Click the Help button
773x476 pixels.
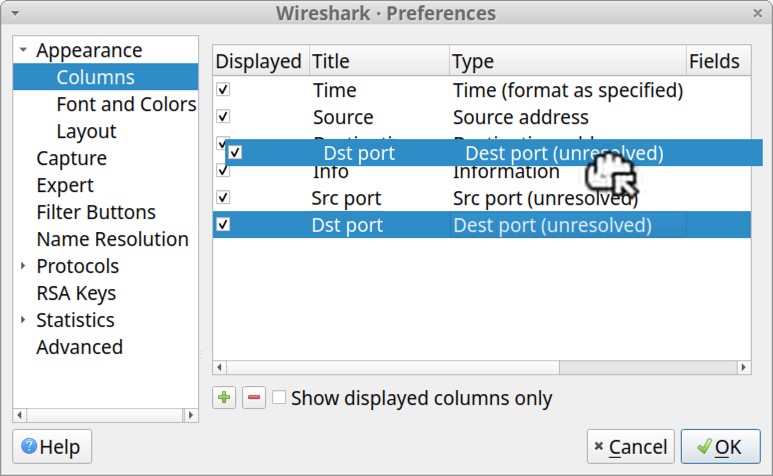pos(52,446)
